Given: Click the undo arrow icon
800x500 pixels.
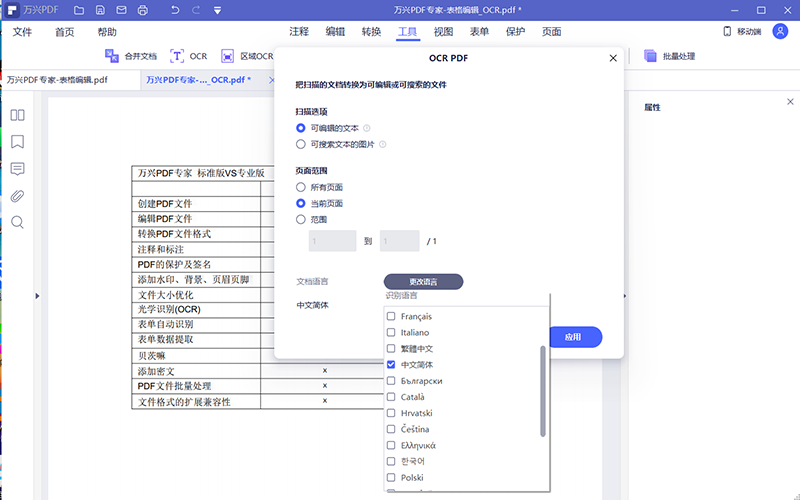Looking at the screenshot, I should point(175,10).
